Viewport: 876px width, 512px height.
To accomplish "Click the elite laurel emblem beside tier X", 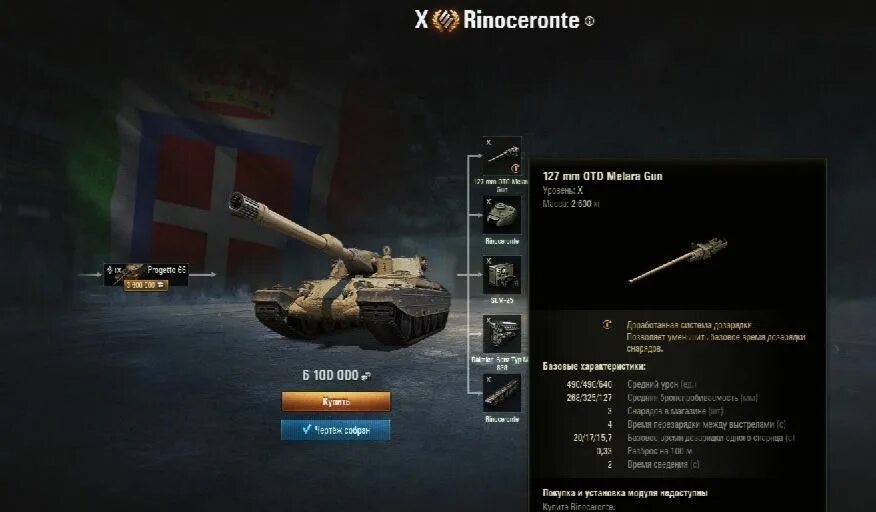I will coord(445,21).
